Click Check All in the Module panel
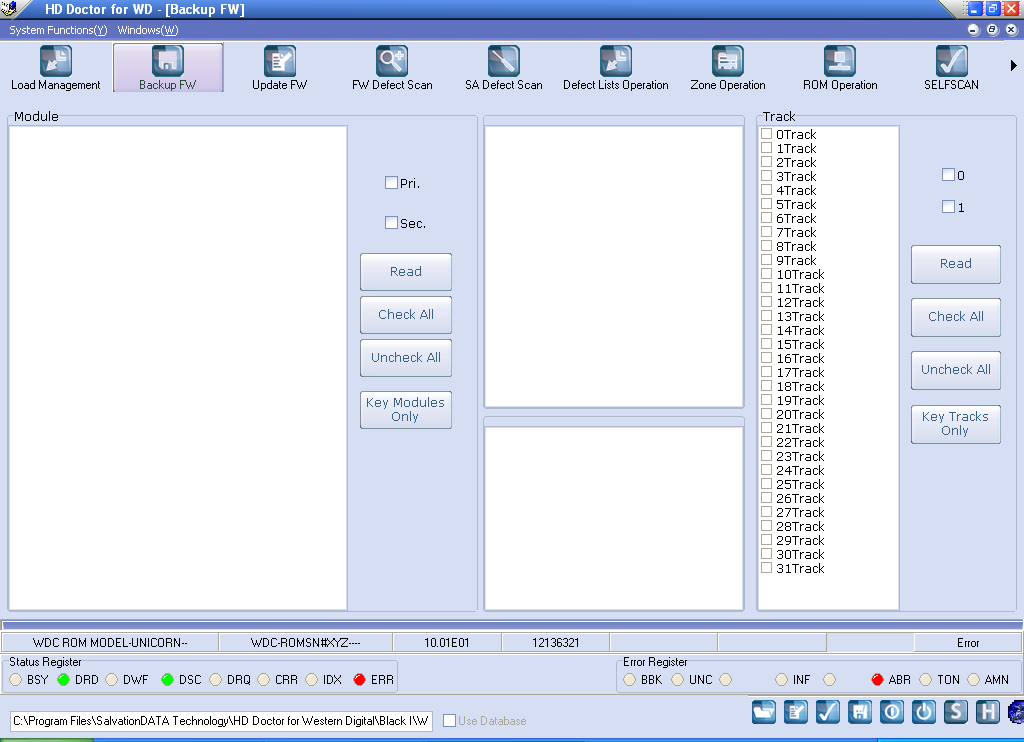This screenshot has width=1024, height=742. pyautogui.click(x=406, y=315)
